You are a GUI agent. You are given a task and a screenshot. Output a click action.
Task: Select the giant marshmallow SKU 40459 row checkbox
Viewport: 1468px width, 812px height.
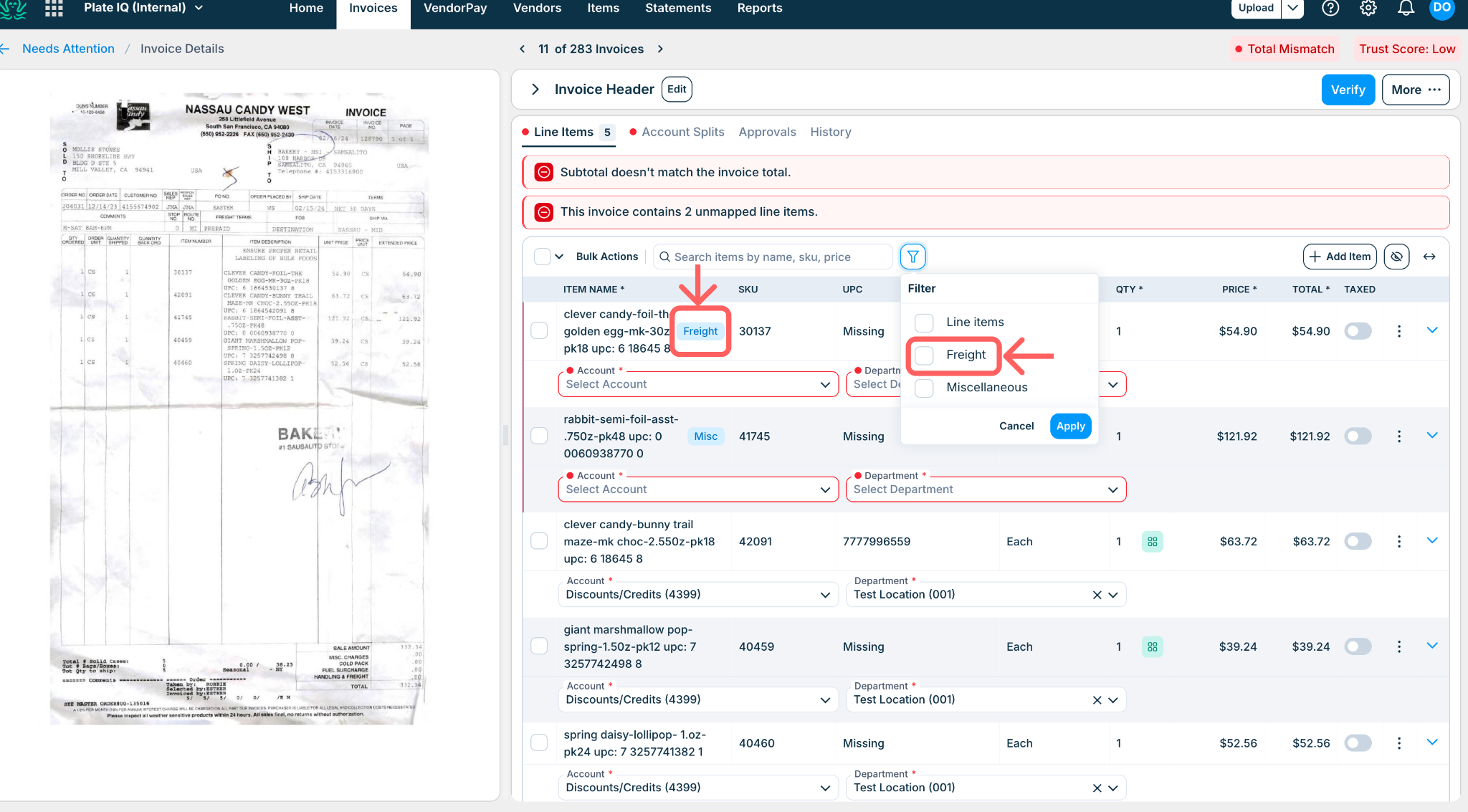pos(539,646)
